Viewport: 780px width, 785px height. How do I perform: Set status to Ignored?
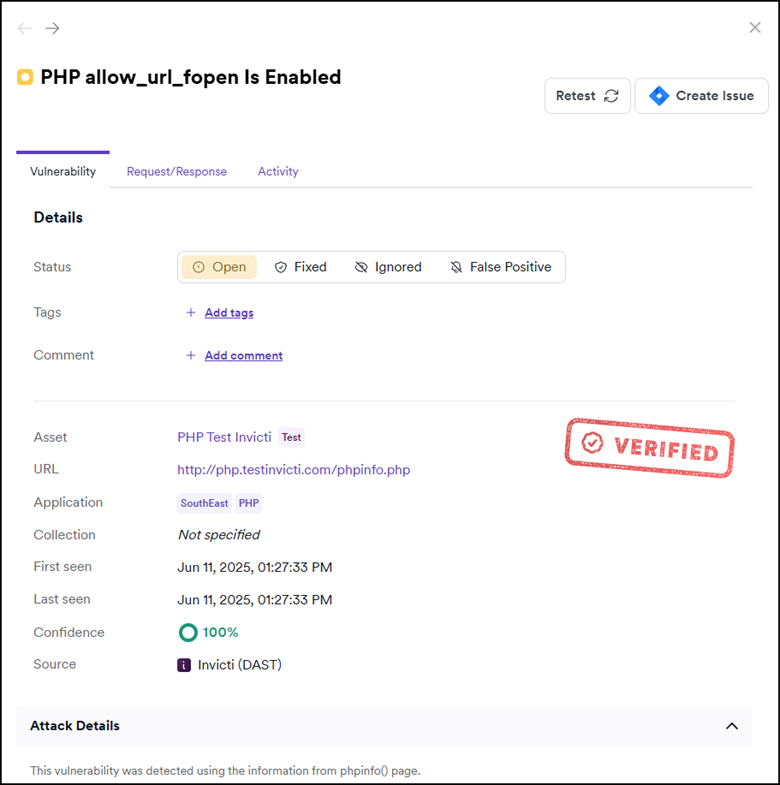(x=388, y=267)
